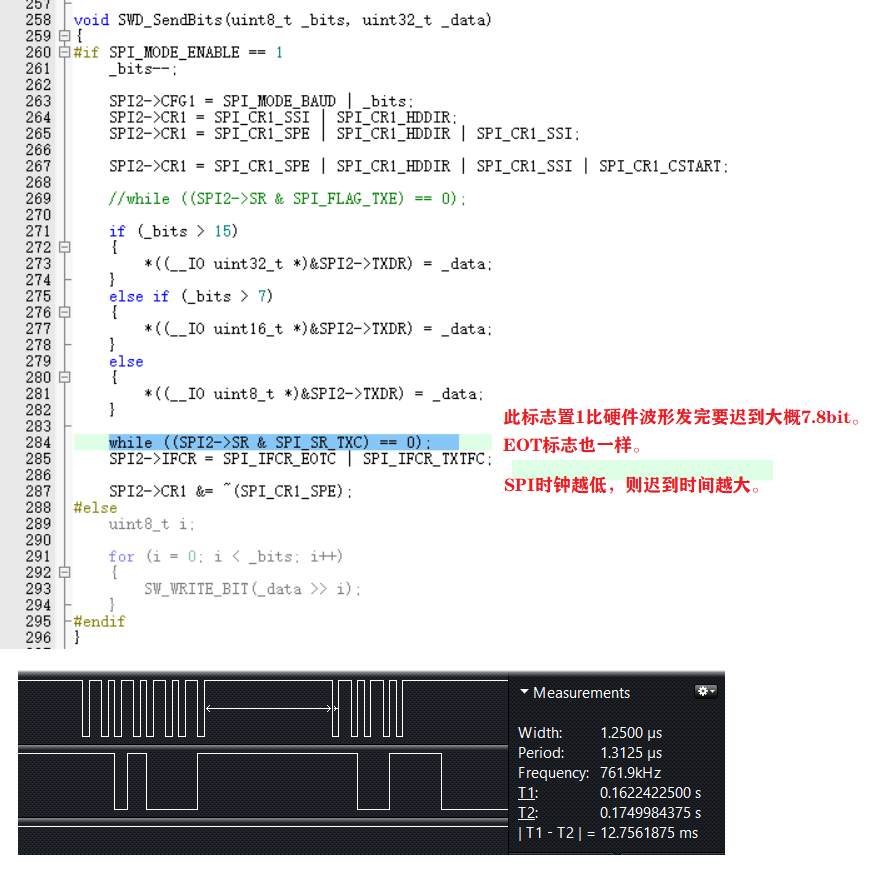Image resolution: width=887 pixels, height=870 pixels.
Task: Click the T1 marker label in Measurements
Action: tap(528, 793)
